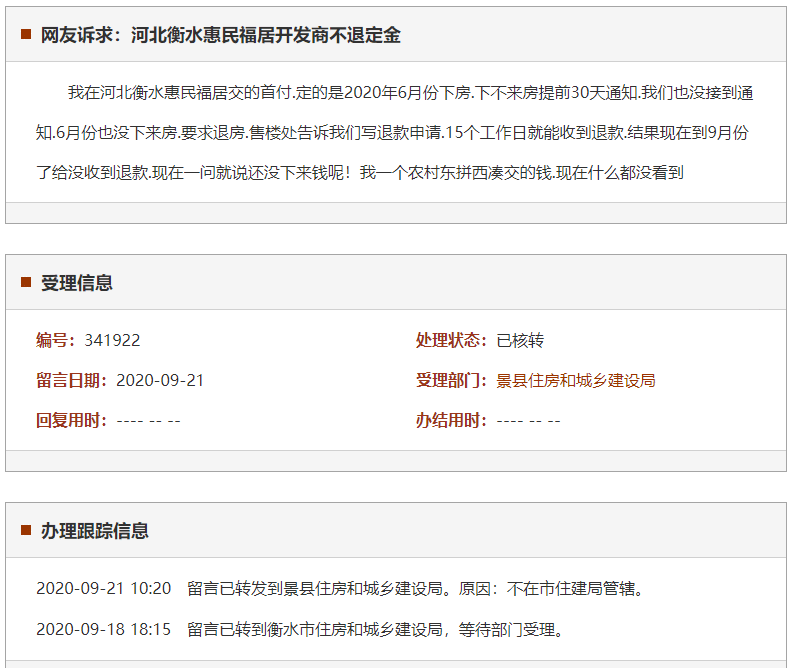Click the message date value 2020-09-21
792x668 pixels.
160,381
